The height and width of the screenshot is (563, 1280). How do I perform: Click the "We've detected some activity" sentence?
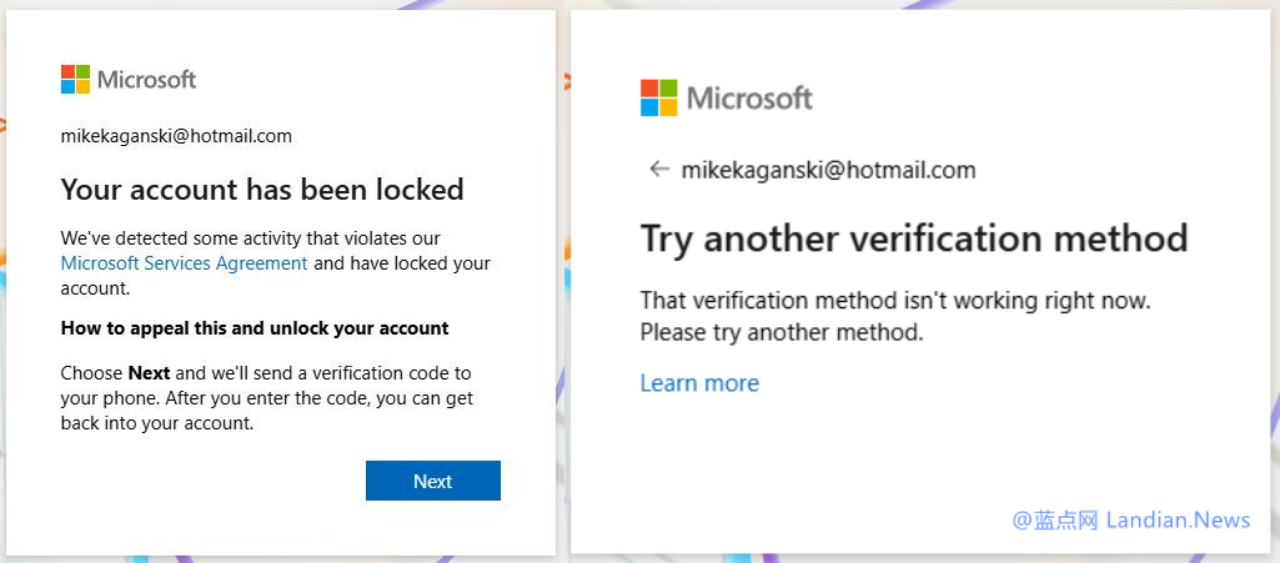pos(250,239)
